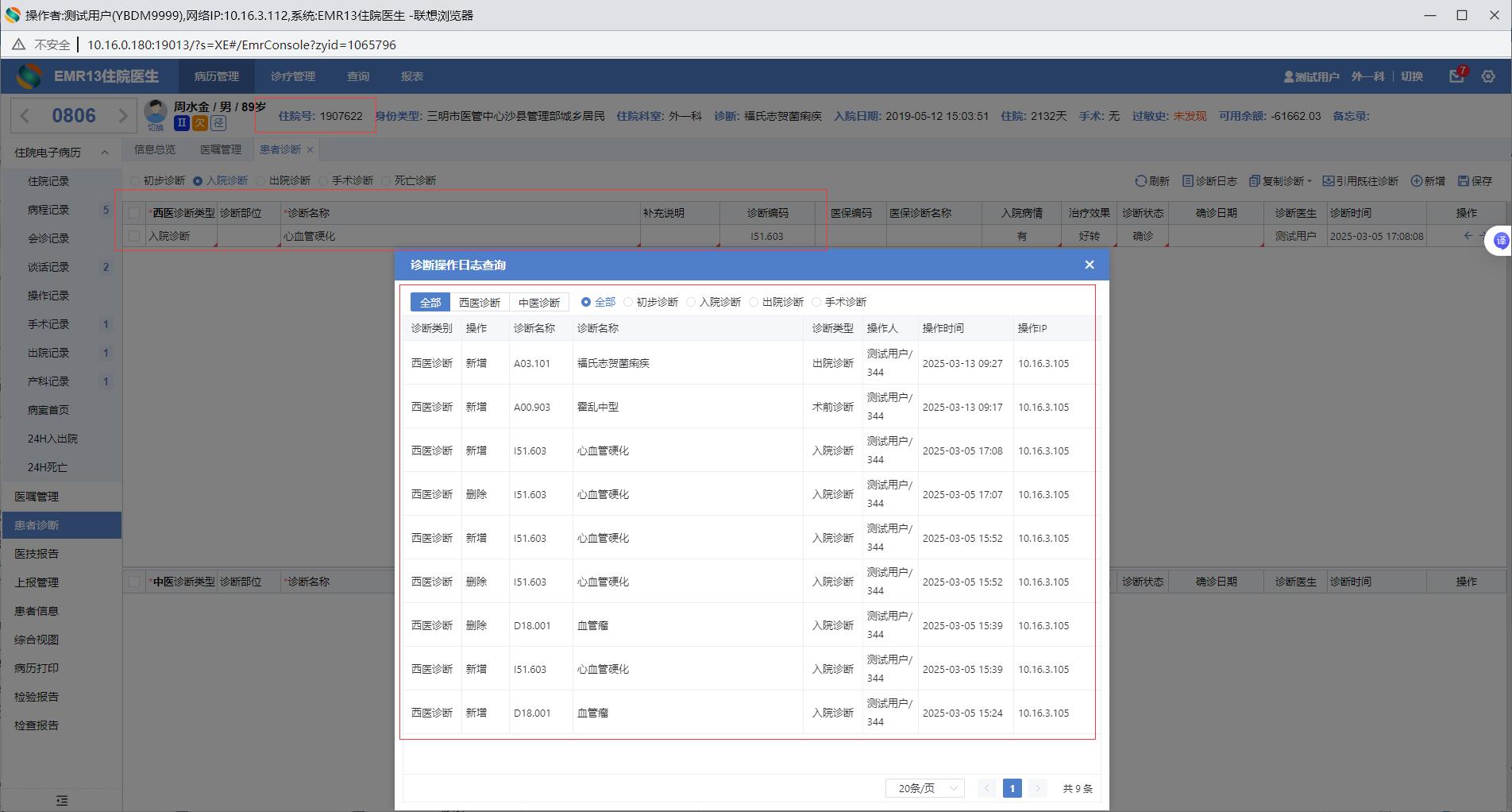Click the pagination next page arrow
The image size is (1512, 812).
coord(1037,788)
